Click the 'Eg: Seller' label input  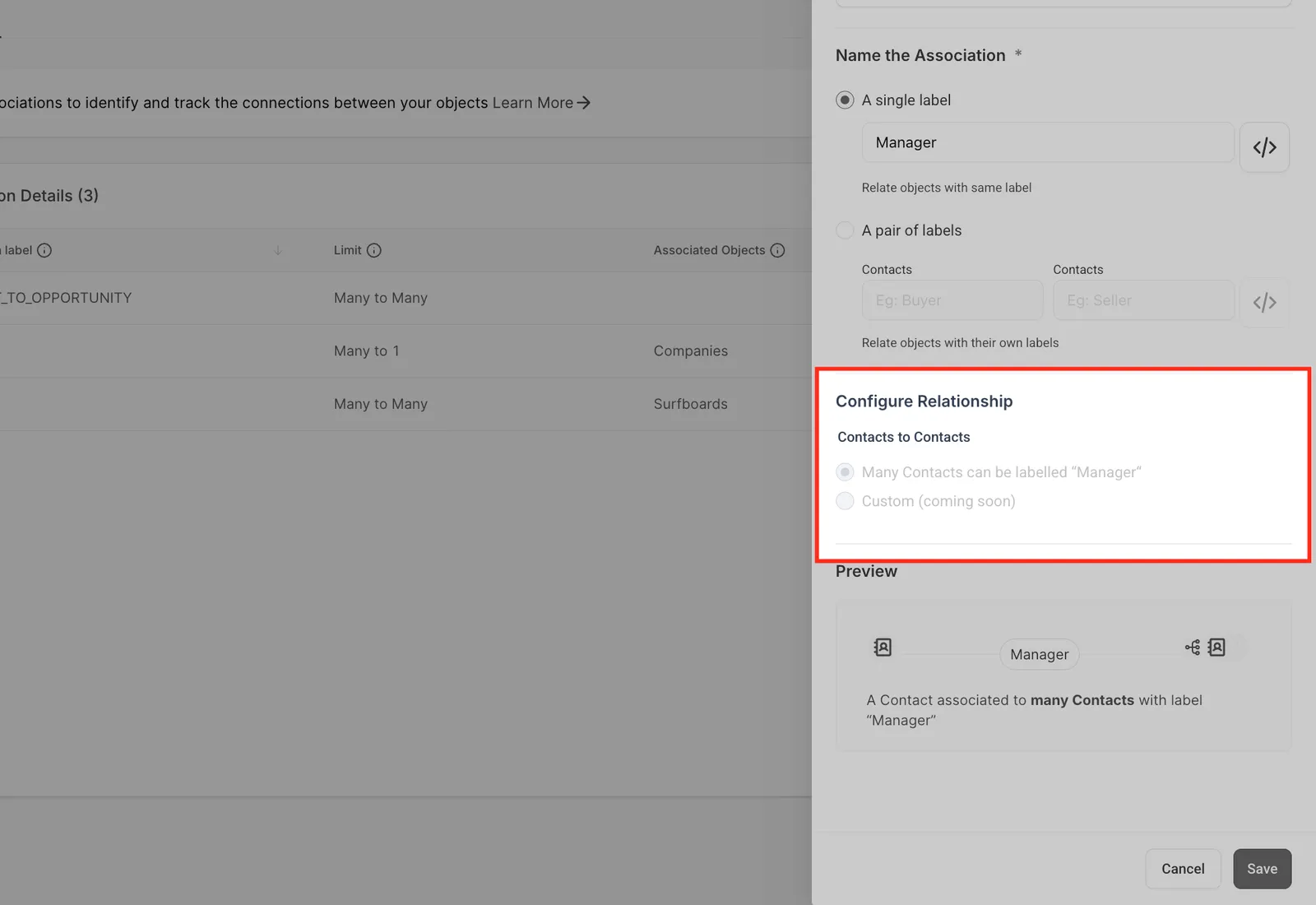pyautogui.click(x=1143, y=300)
